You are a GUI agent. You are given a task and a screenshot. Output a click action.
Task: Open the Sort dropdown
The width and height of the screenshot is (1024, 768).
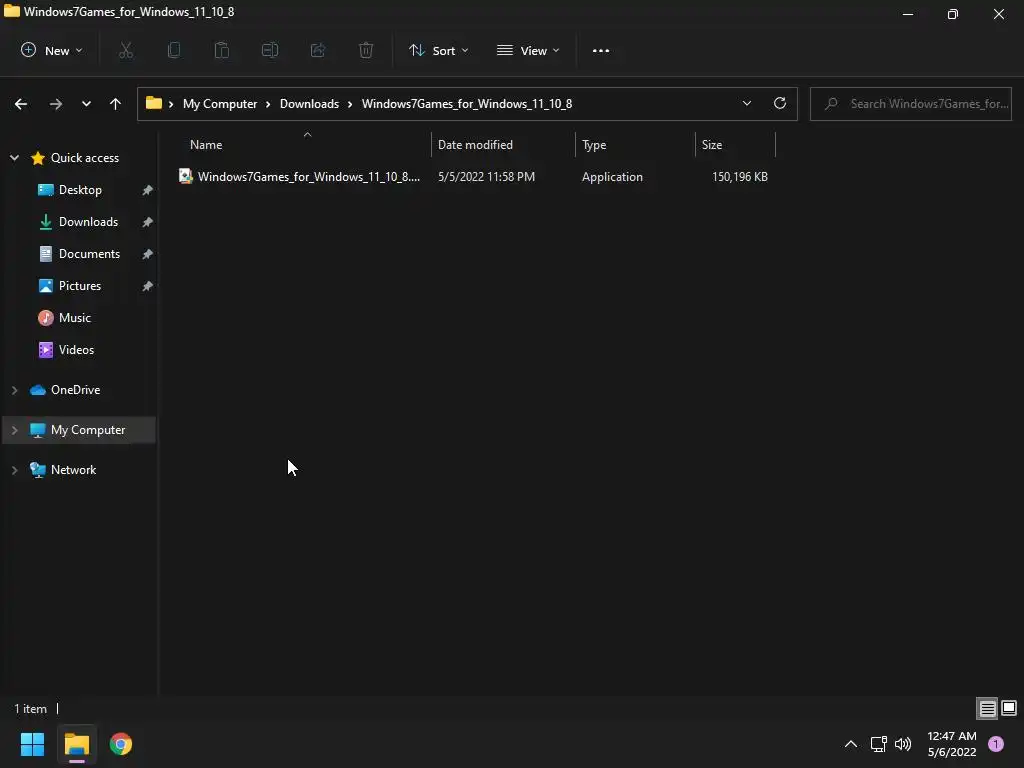pyautogui.click(x=439, y=50)
